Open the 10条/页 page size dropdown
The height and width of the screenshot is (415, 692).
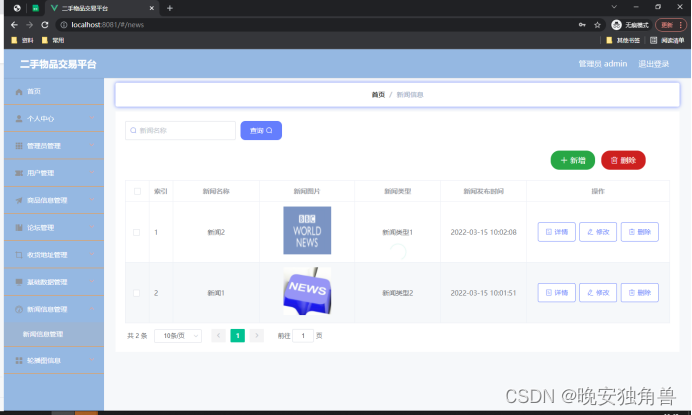pyautogui.click(x=178, y=336)
